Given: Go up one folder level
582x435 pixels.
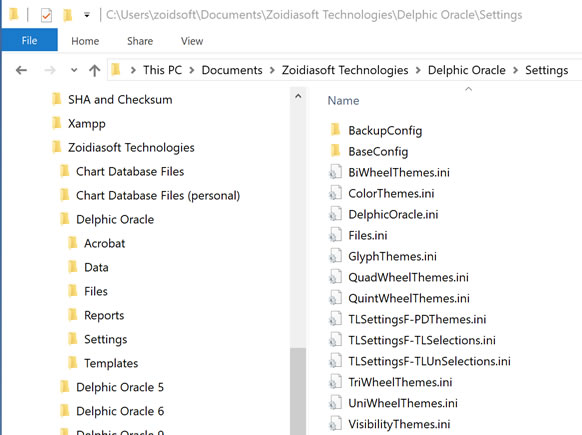Looking at the screenshot, I should (x=94, y=70).
